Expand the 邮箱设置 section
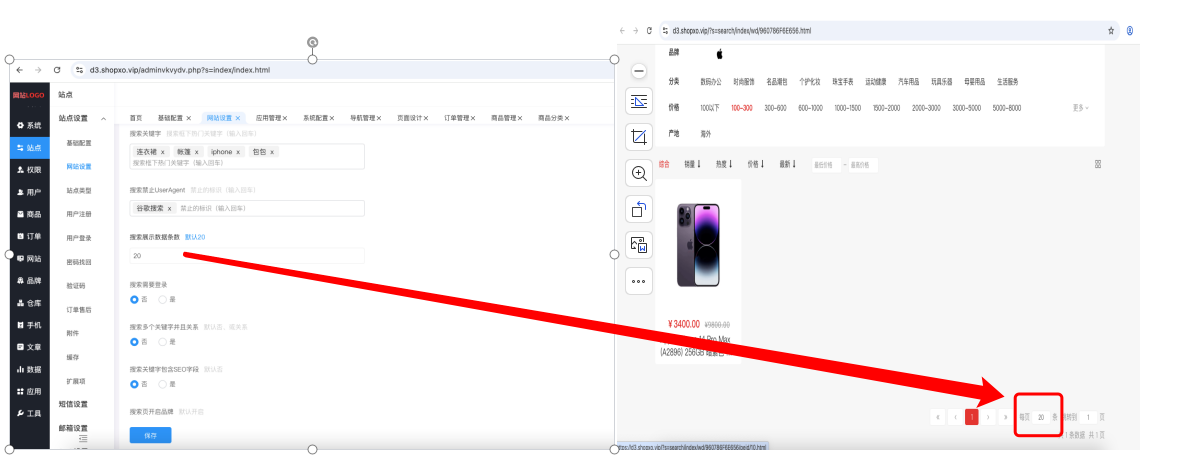 73,428
